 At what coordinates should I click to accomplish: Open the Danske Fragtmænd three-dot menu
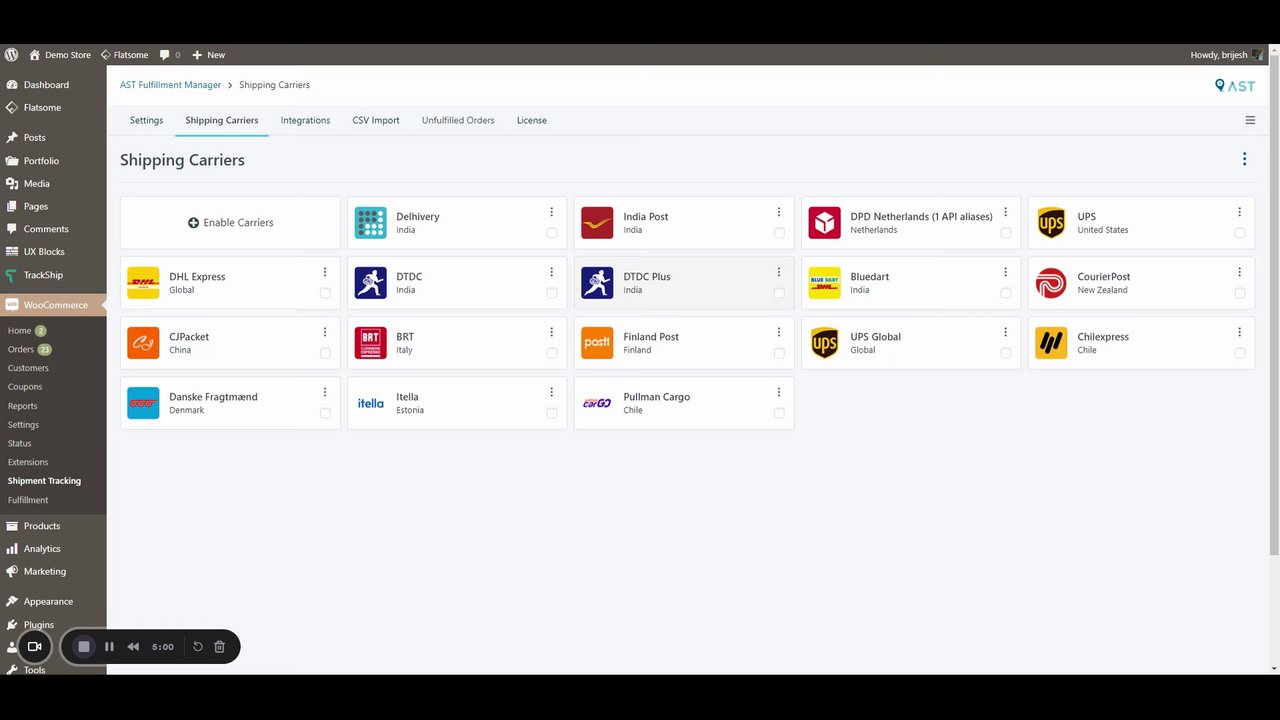tap(325, 392)
